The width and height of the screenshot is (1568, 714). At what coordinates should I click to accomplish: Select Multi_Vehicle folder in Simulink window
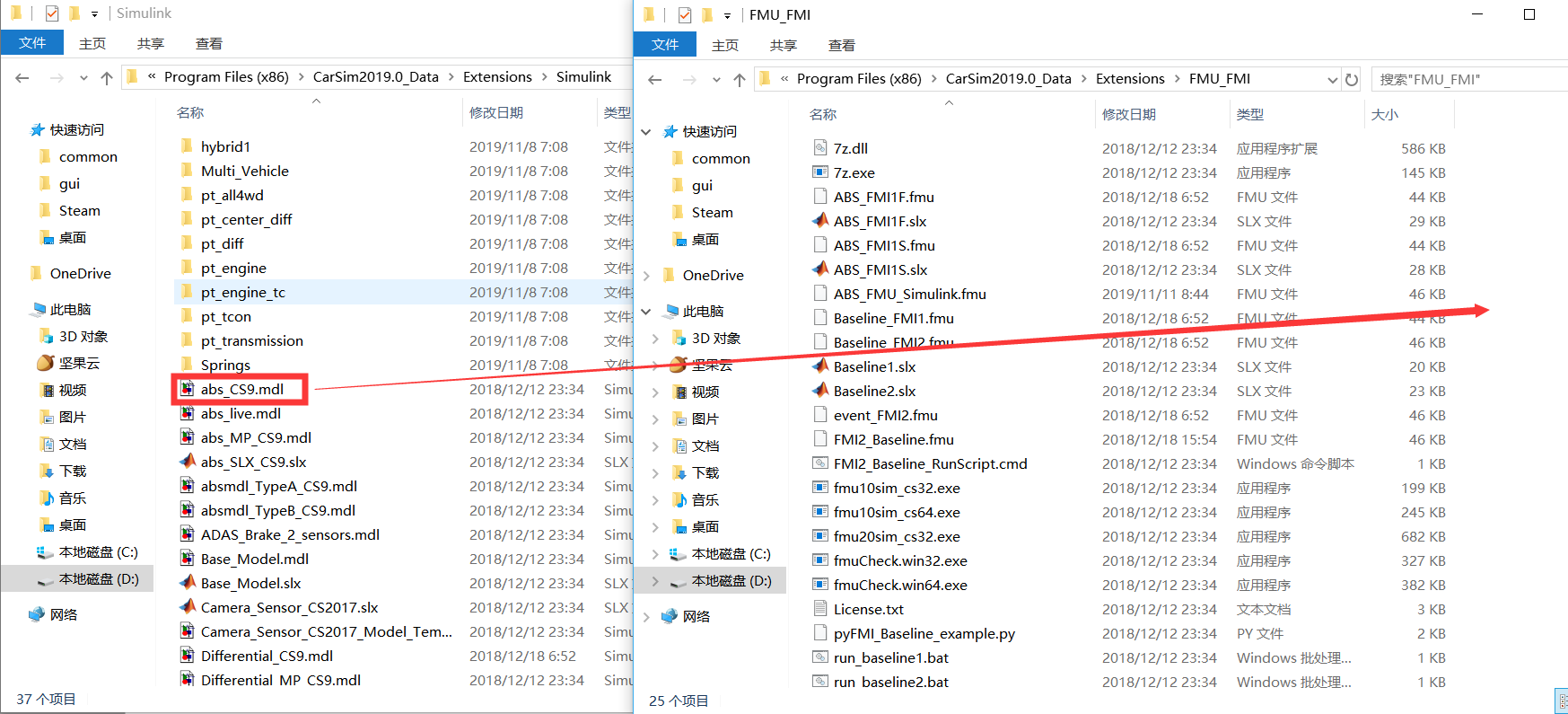[244, 171]
